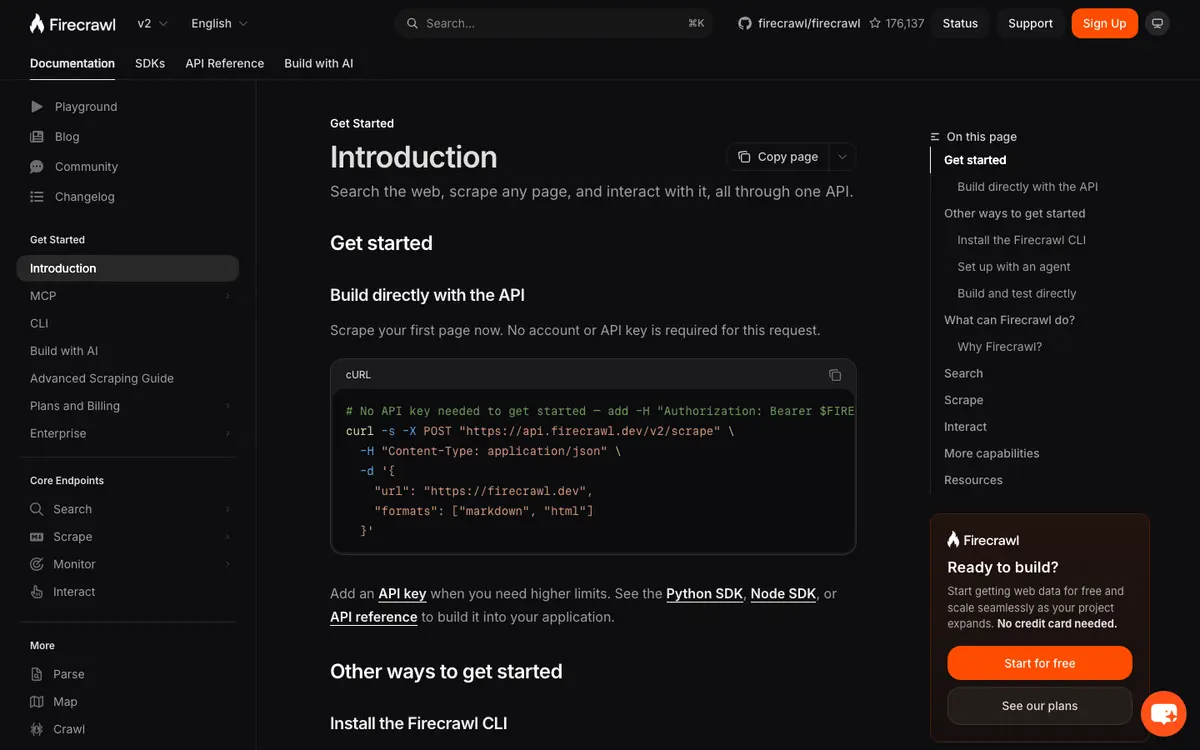Expand the Plans and Billing section
This screenshot has width=1200, height=750.
pos(227,406)
